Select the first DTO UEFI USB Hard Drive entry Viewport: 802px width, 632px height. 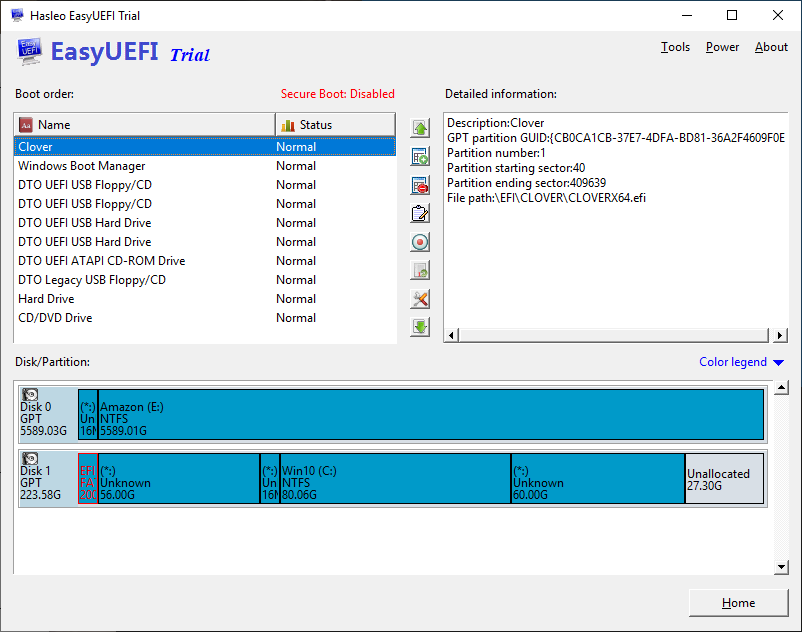coord(205,222)
